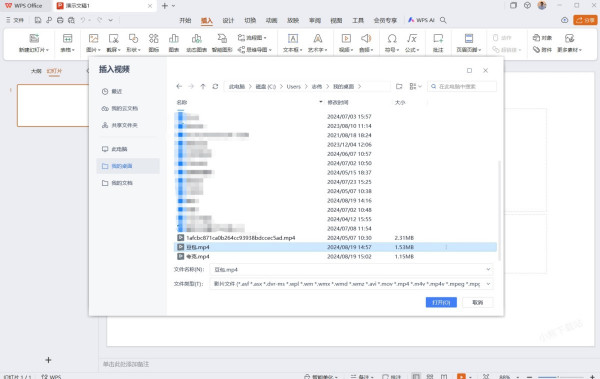
Task: Click the Chart (图表) ribbon icon
Action: [174, 38]
